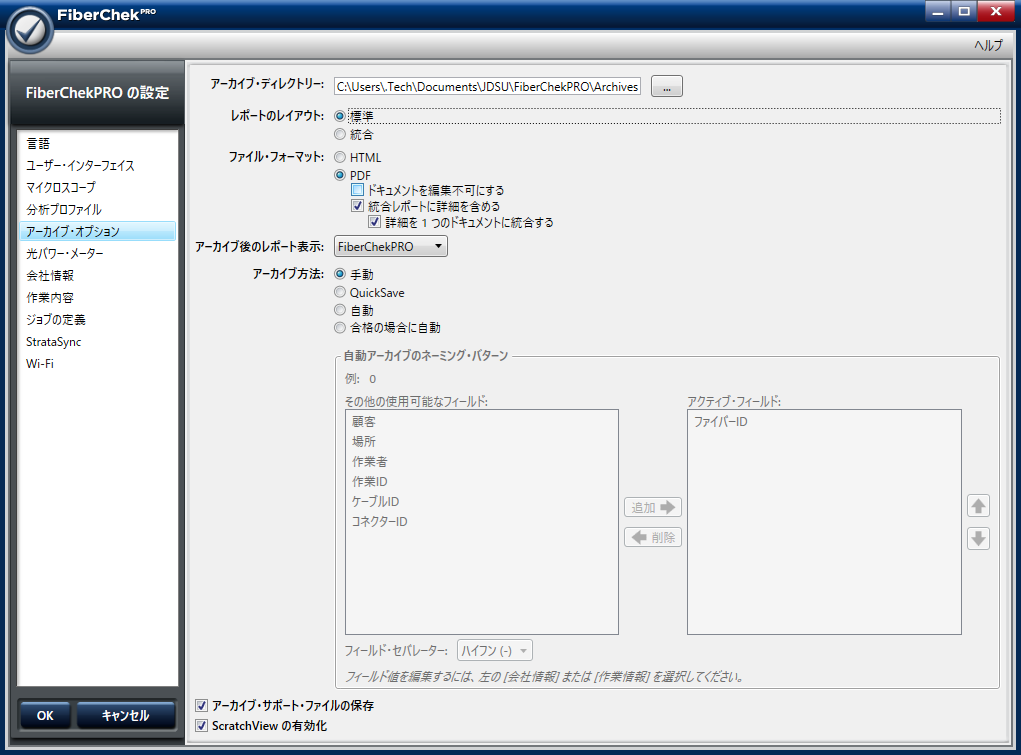1021x755 pixels.
Task: Click the FiberChek checkmark logo icon
Action: (29, 30)
